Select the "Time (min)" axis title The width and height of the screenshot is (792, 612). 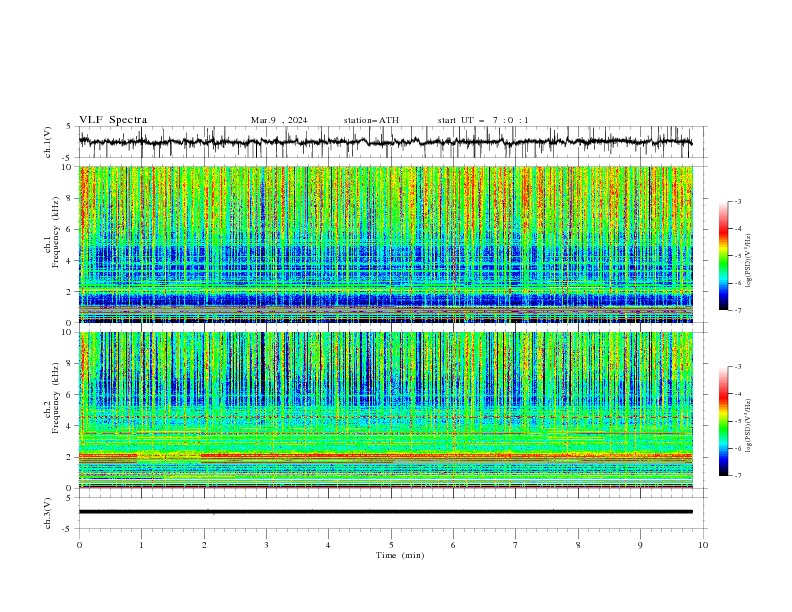400,555
